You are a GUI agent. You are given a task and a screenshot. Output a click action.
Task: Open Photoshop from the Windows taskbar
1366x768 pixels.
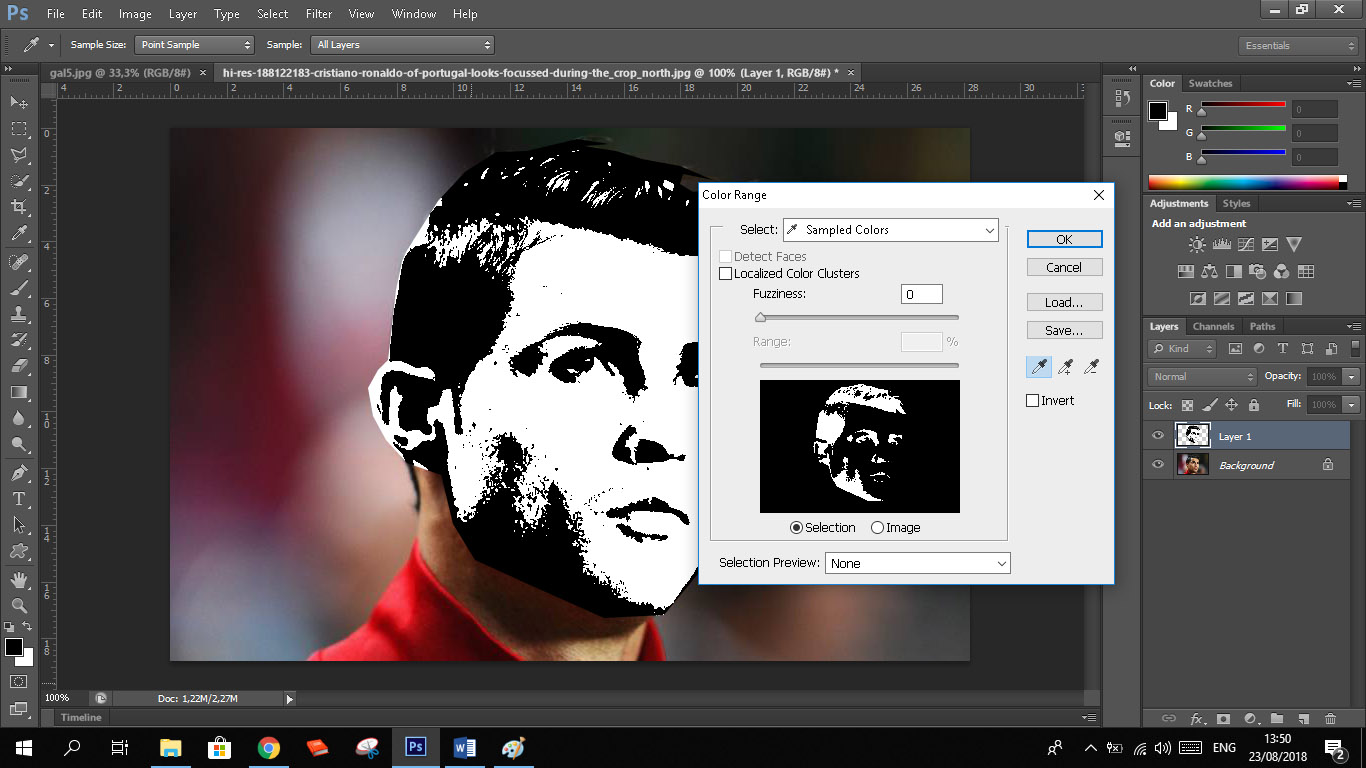[416, 747]
